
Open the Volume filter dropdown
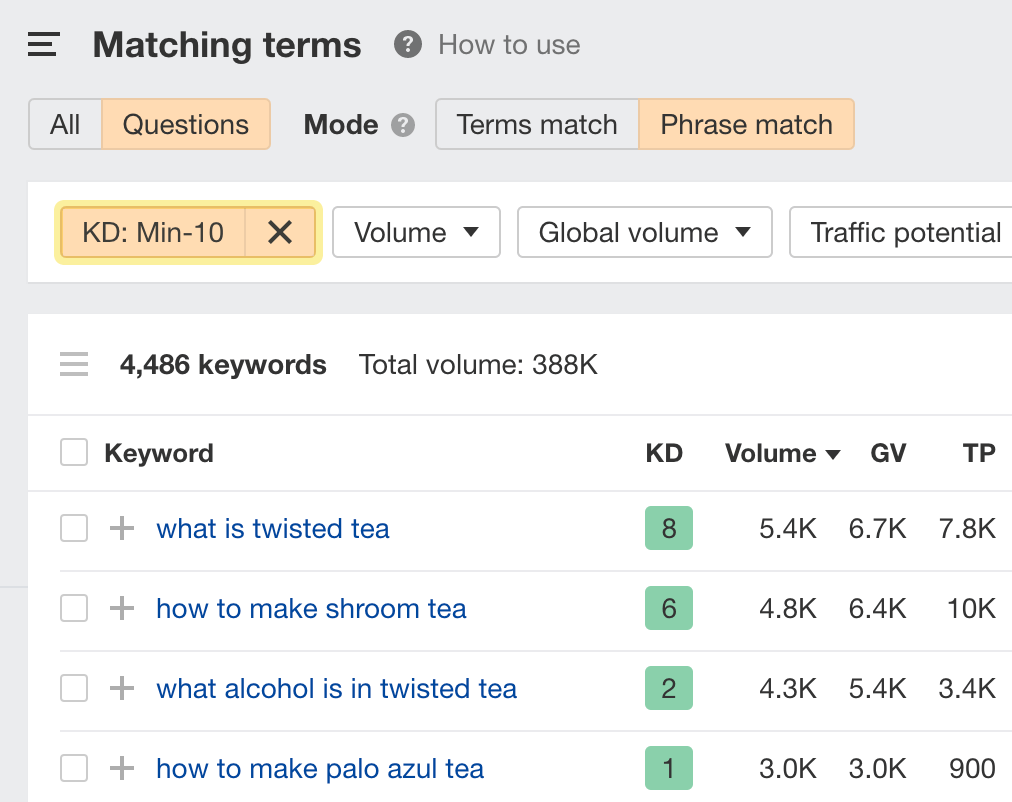(x=416, y=233)
